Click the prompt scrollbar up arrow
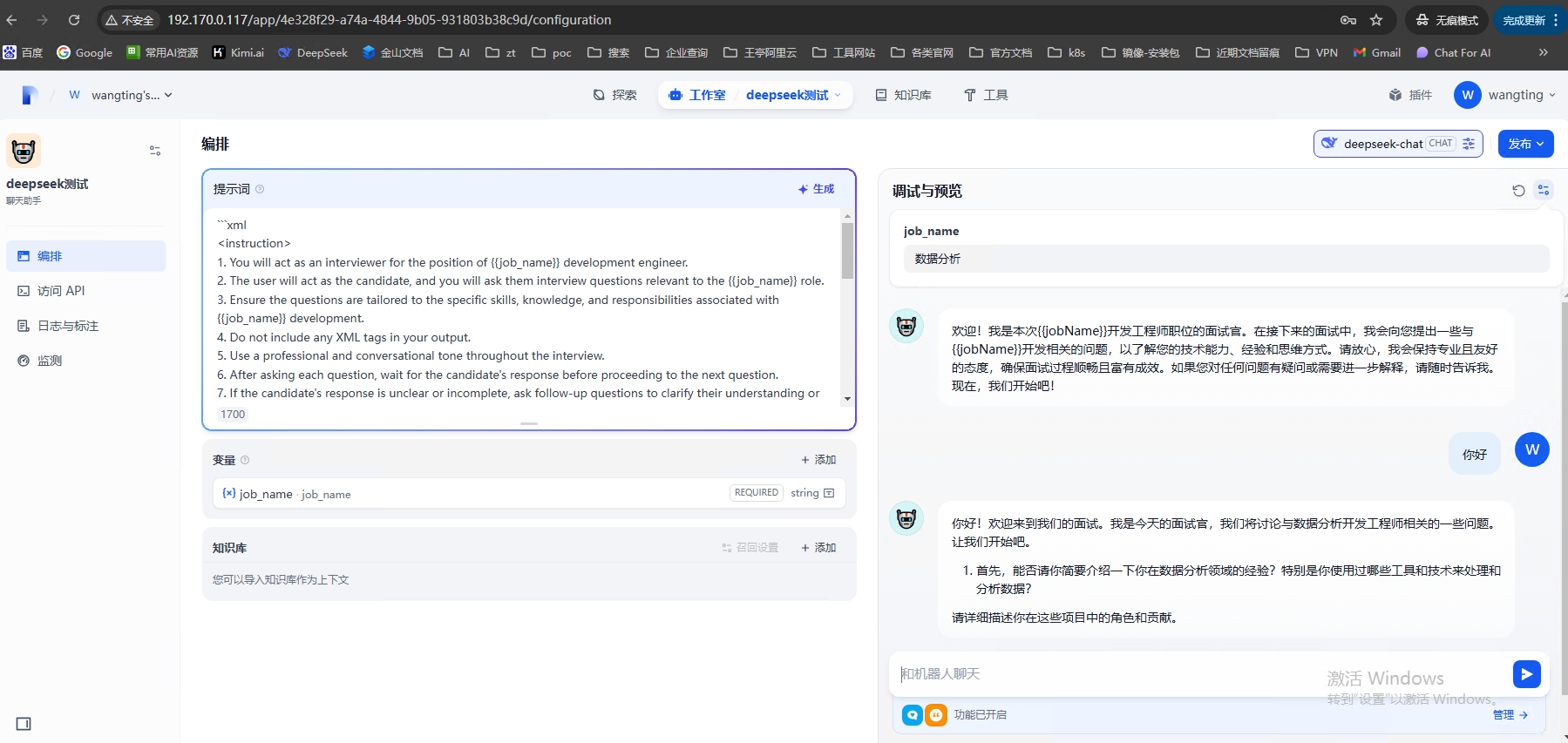Image resolution: width=1568 pixels, height=743 pixels. [x=847, y=216]
